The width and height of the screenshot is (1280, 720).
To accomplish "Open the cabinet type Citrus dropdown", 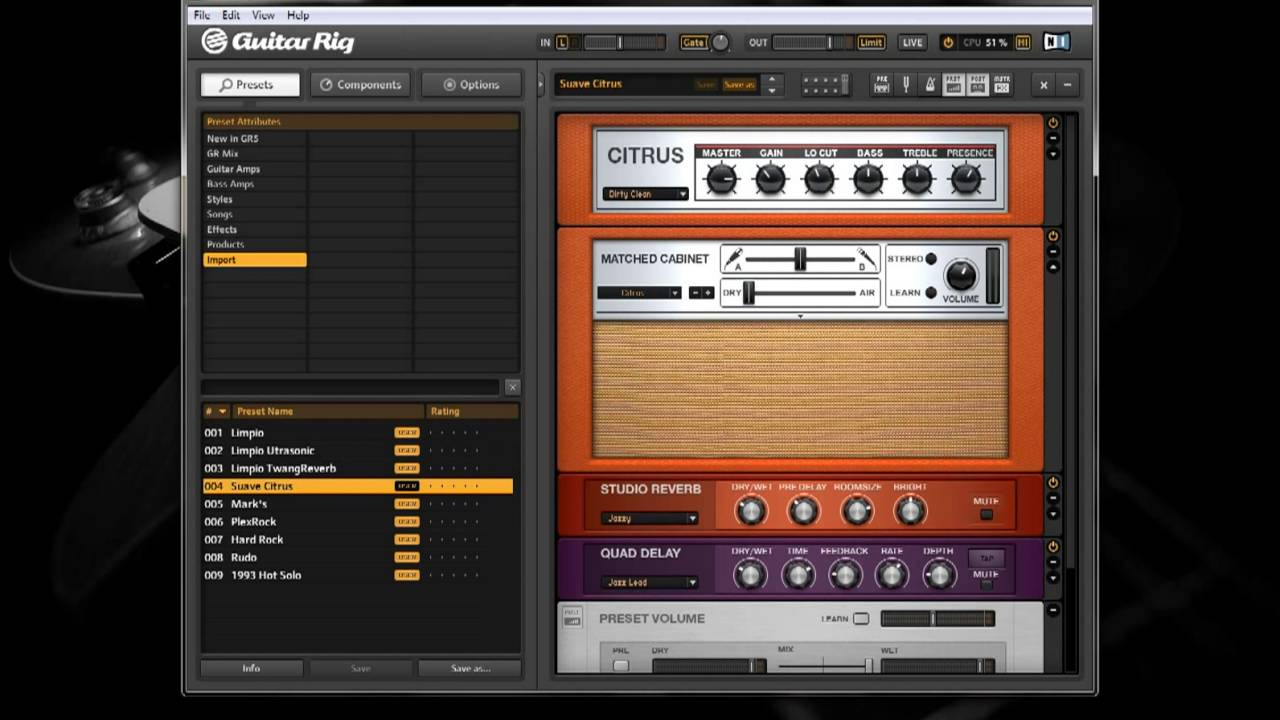I will pos(640,293).
